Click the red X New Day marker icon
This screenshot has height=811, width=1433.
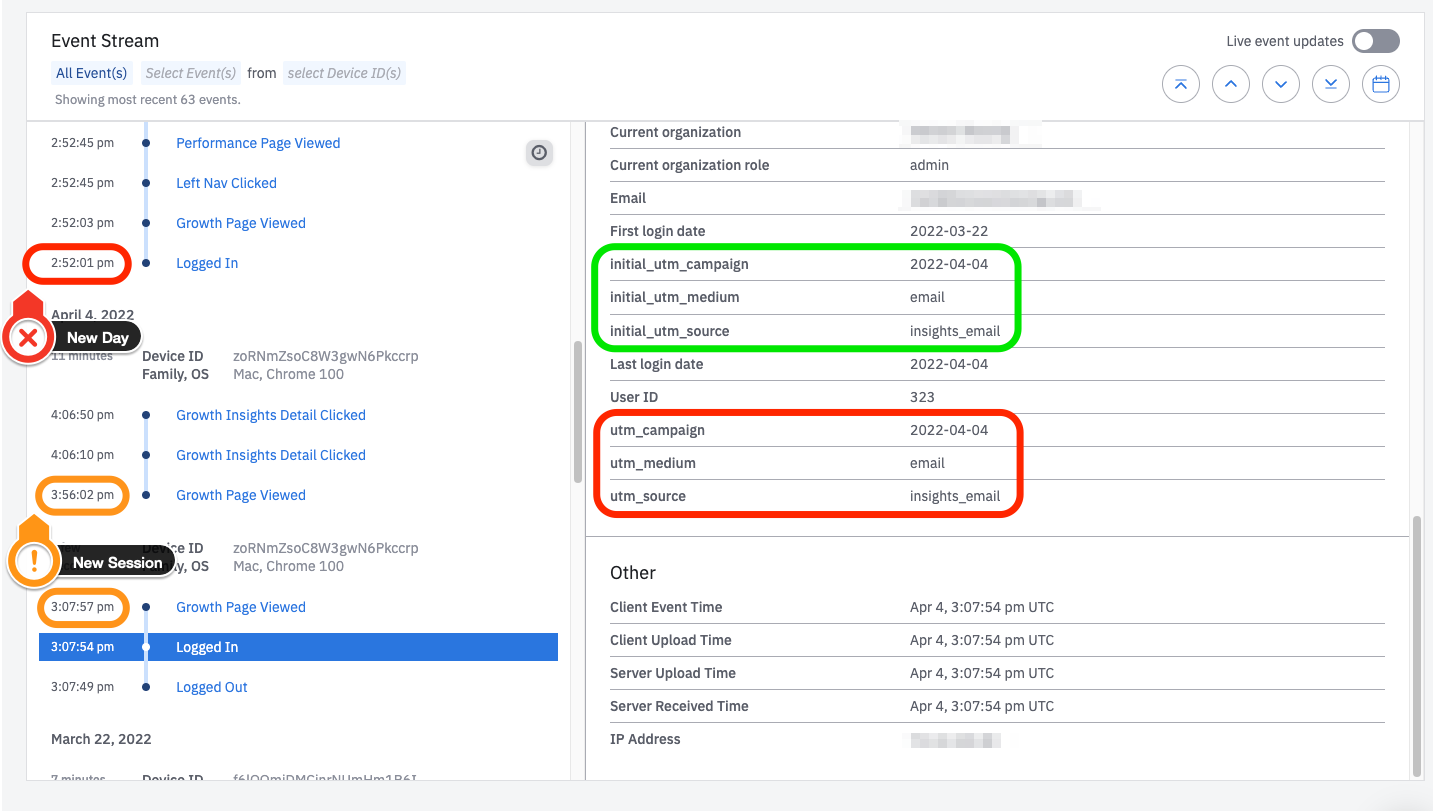coord(29,338)
